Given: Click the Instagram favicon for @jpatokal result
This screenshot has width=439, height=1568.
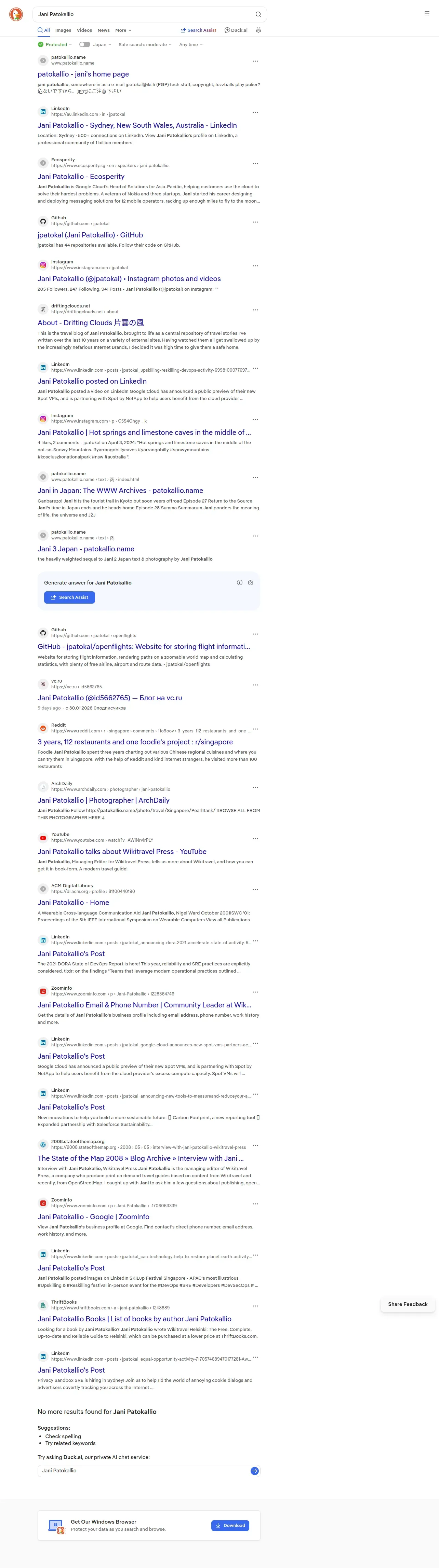Looking at the screenshot, I should pyautogui.click(x=43, y=265).
